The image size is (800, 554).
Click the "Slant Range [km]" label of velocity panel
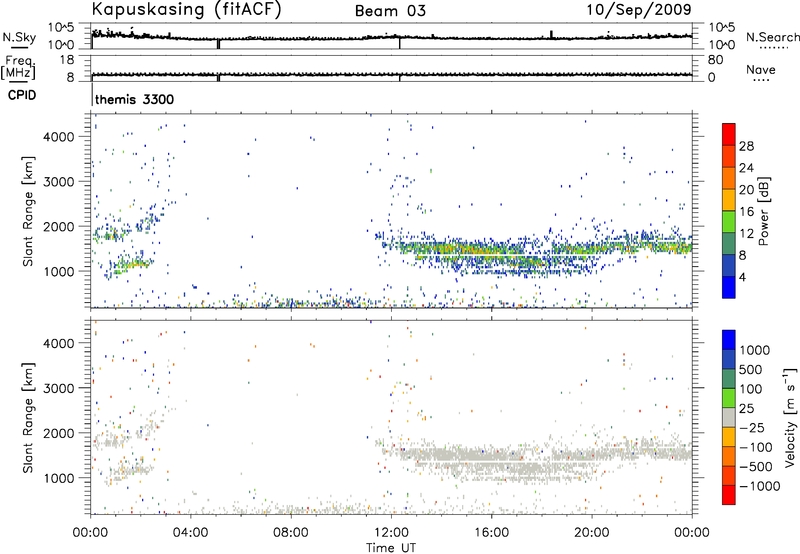pos(28,417)
